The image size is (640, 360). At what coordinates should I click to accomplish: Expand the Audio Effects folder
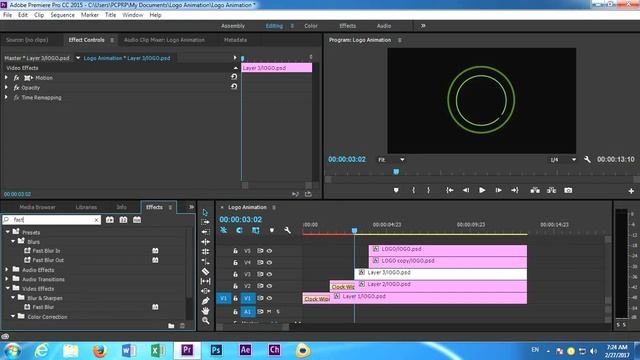(7, 269)
